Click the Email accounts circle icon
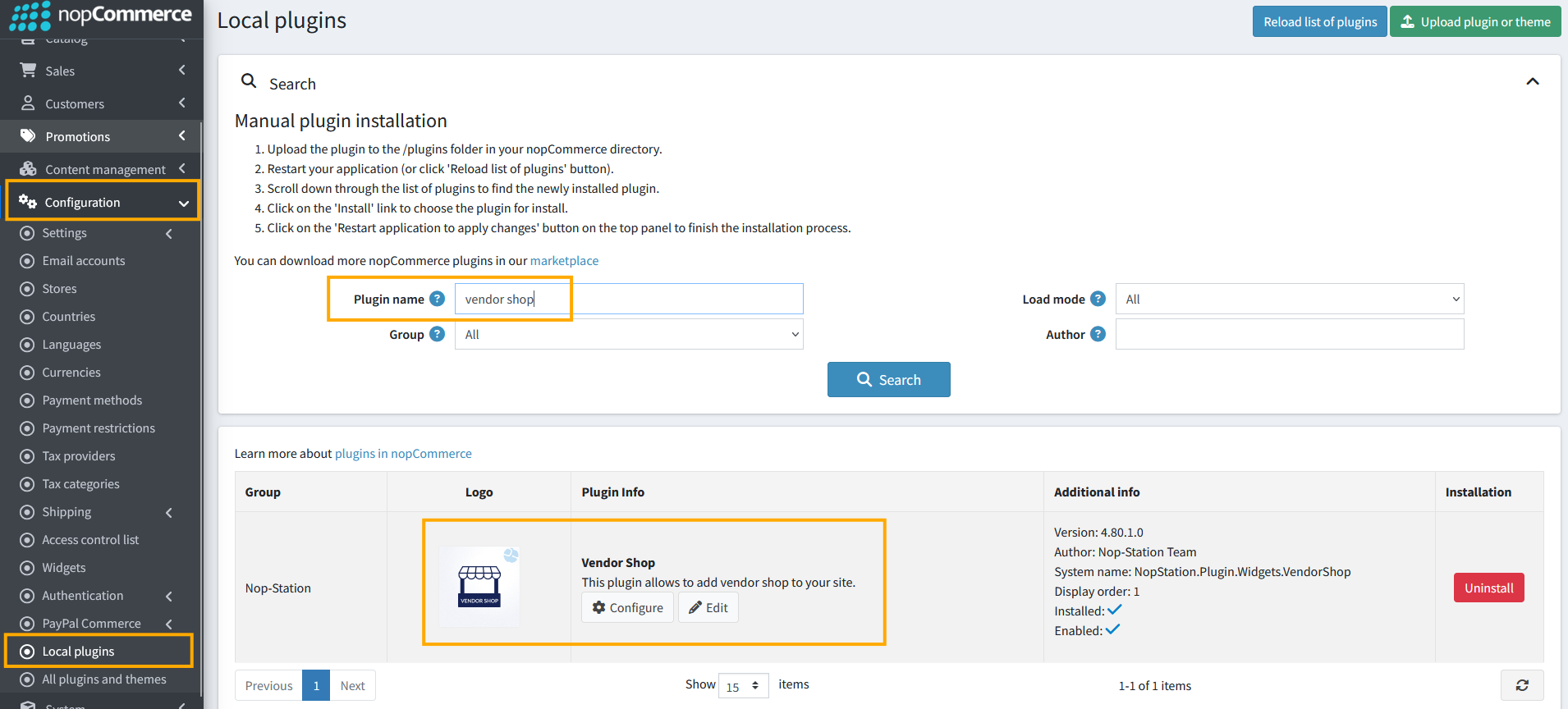Viewport: 1568px width, 709px height. (x=27, y=261)
